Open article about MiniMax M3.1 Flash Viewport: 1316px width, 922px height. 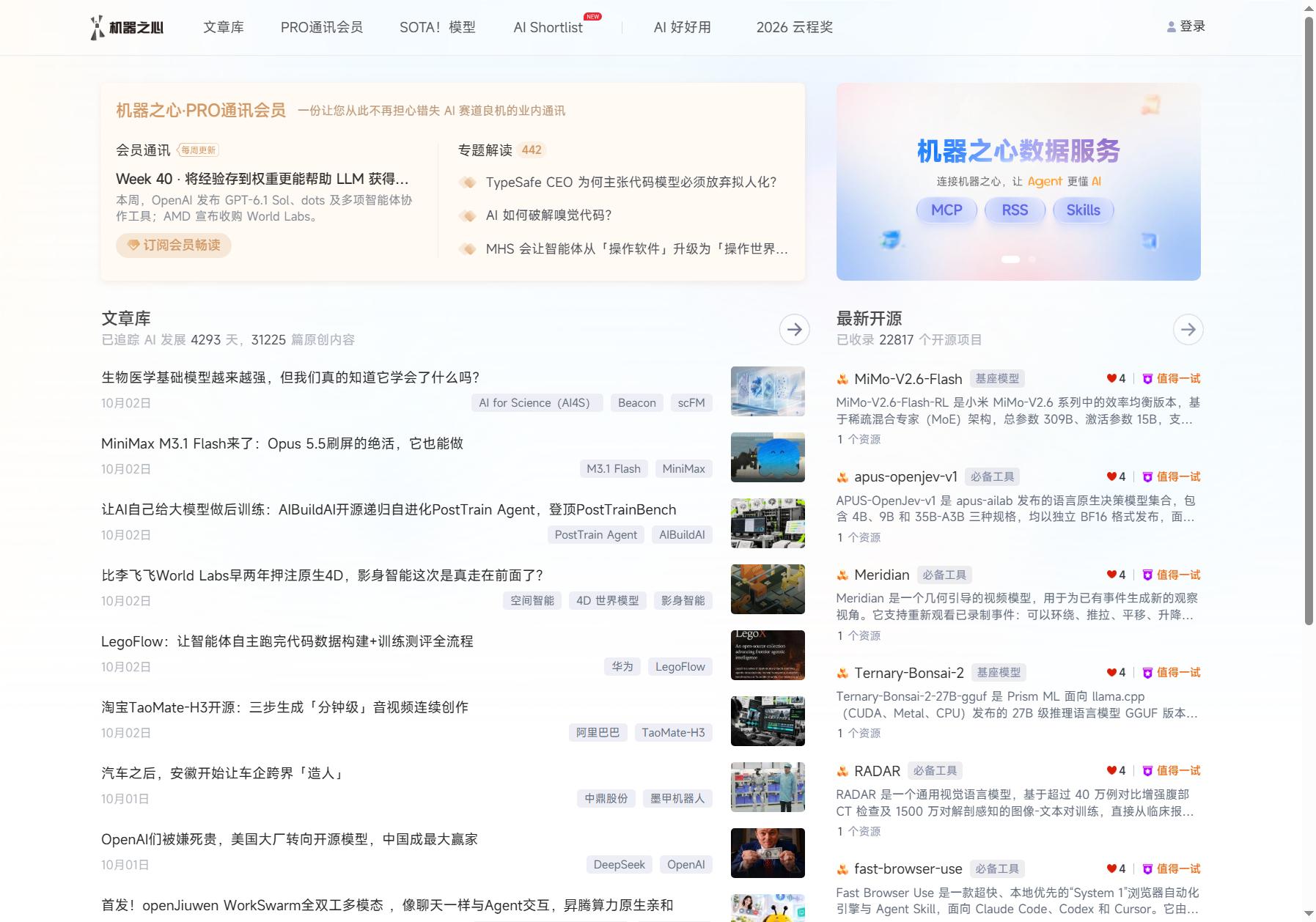coord(282,443)
